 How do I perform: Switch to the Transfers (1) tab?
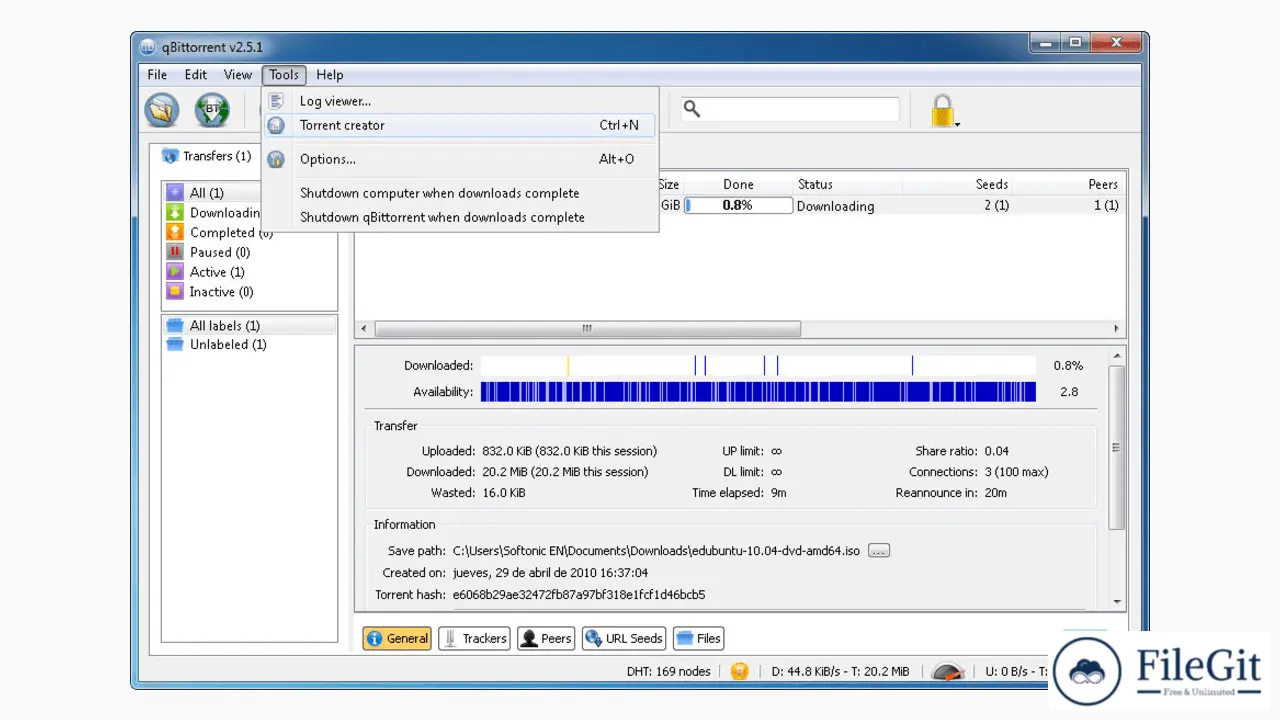click(206, 157)
